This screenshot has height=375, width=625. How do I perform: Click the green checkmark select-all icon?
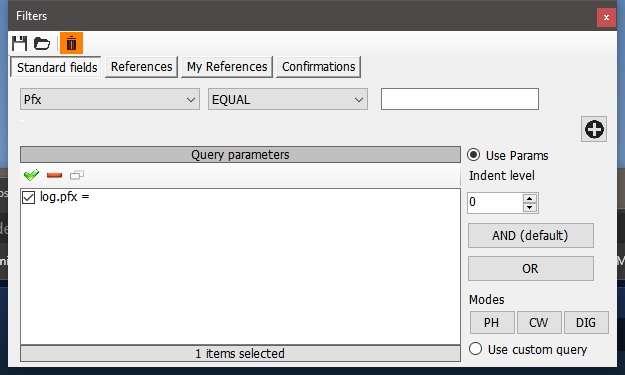(x=31, y=175)
